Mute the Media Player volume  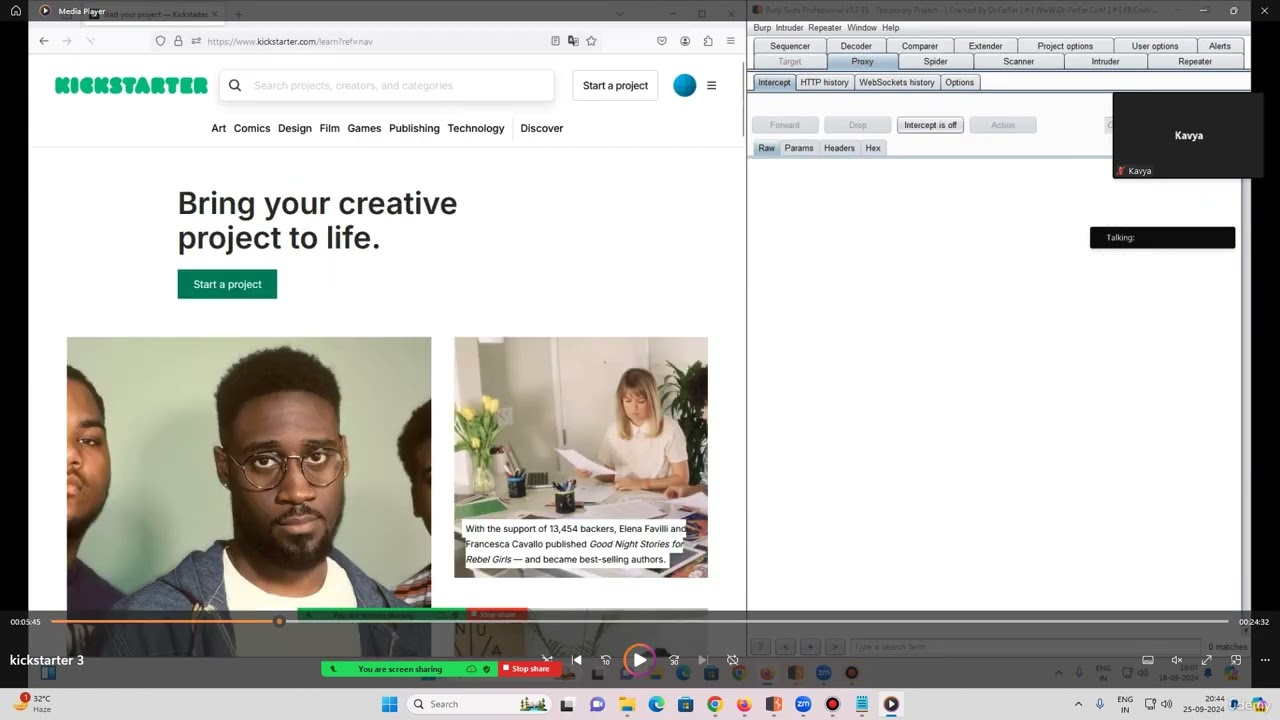pos(1177,660)
